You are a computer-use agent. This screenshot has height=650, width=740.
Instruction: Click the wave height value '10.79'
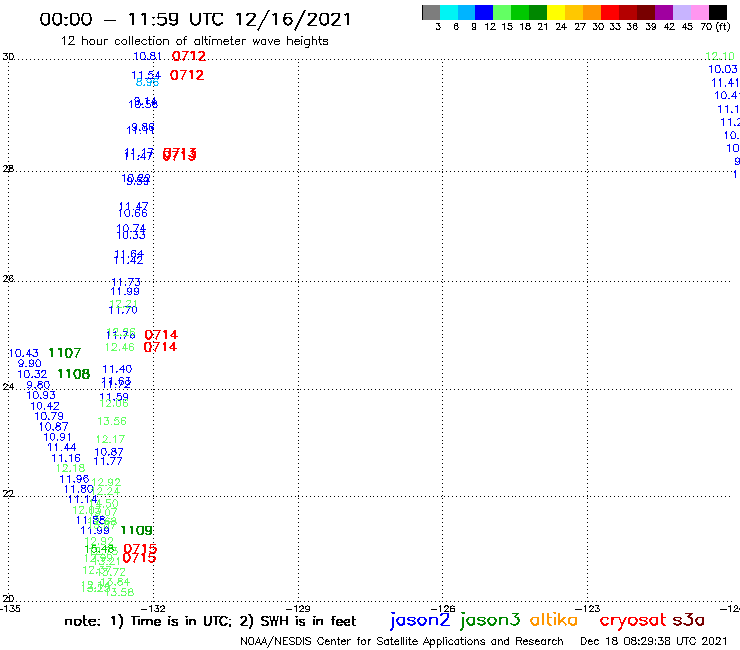[49, 416]
